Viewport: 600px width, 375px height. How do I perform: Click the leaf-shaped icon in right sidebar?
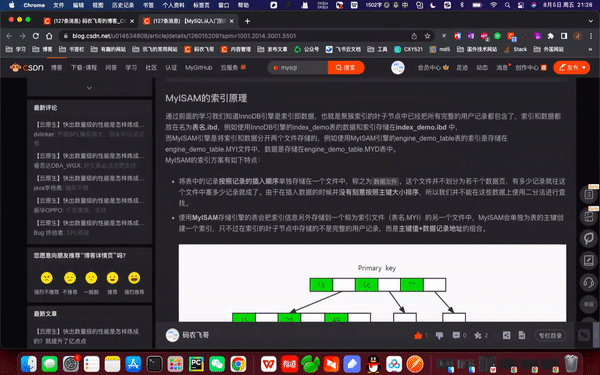pyautogui.click(x=589, y=238)
